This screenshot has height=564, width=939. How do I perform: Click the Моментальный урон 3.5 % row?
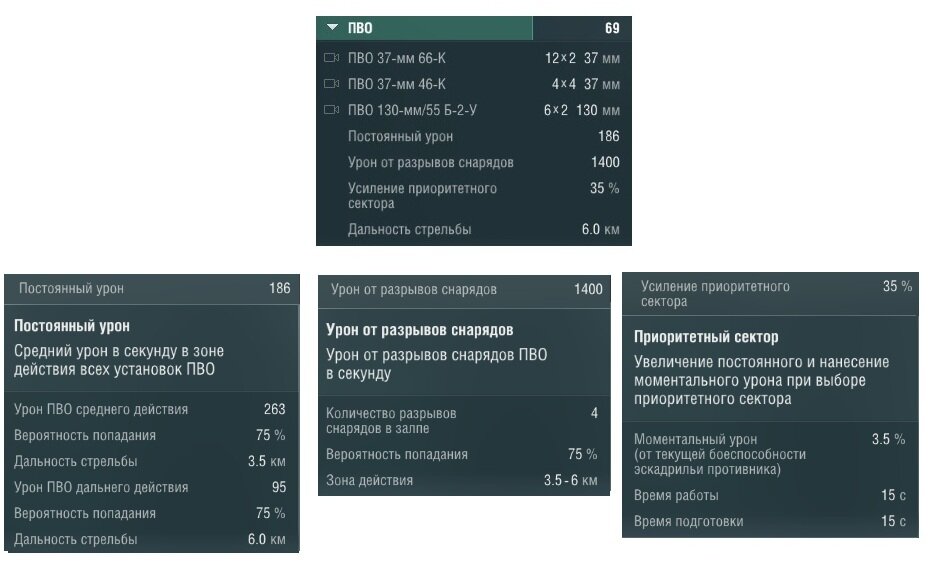pos(770,454)
